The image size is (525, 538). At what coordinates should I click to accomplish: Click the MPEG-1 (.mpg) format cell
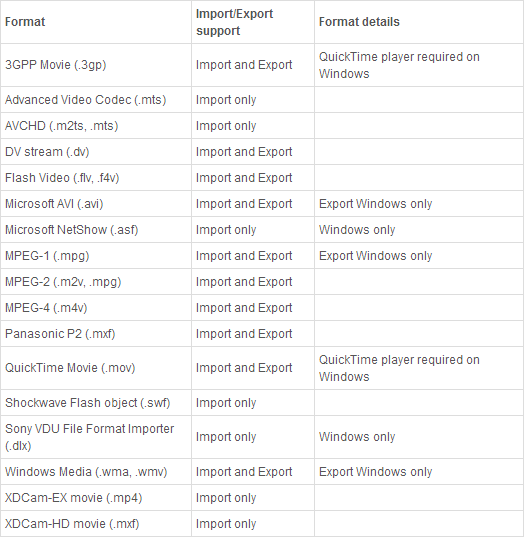click(96, 256)
